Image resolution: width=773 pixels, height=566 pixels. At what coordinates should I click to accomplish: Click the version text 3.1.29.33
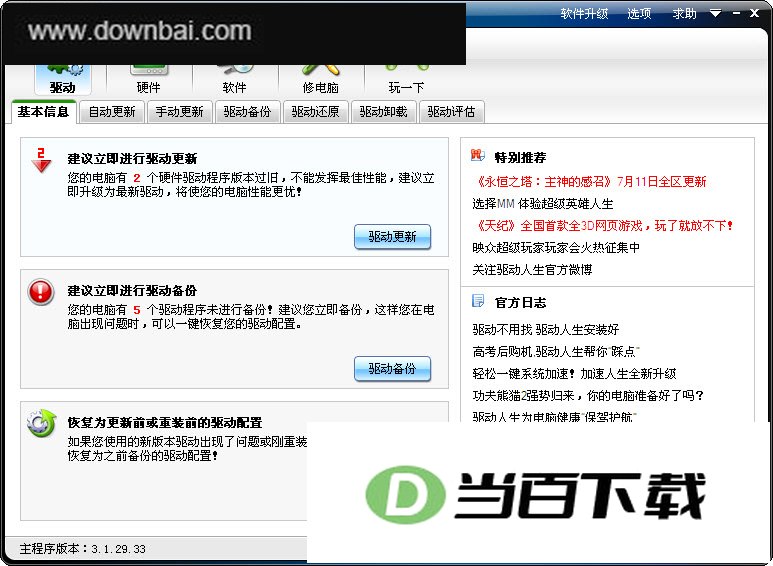point(118,549)
